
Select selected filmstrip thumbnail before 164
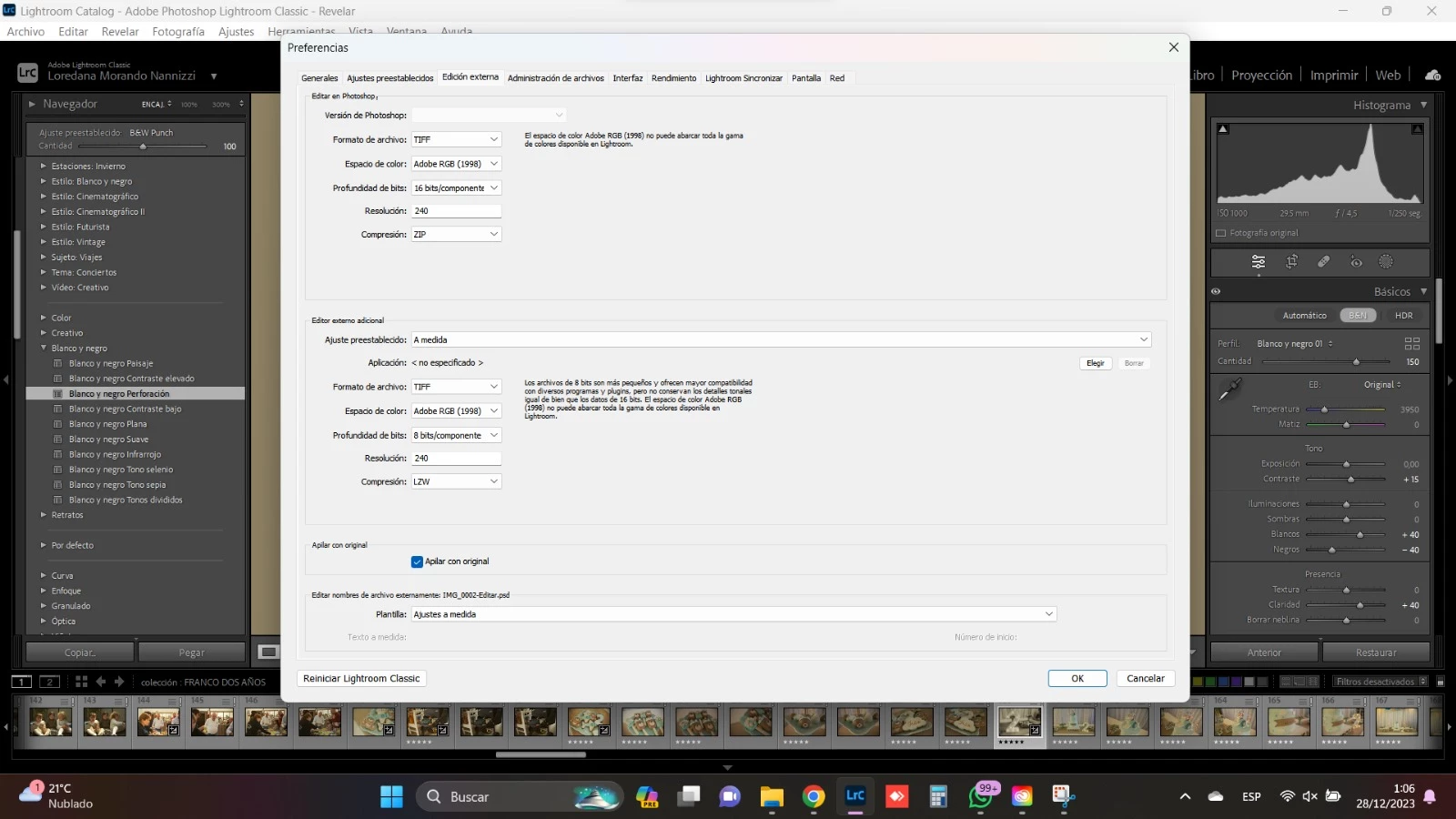(1019, 723)
